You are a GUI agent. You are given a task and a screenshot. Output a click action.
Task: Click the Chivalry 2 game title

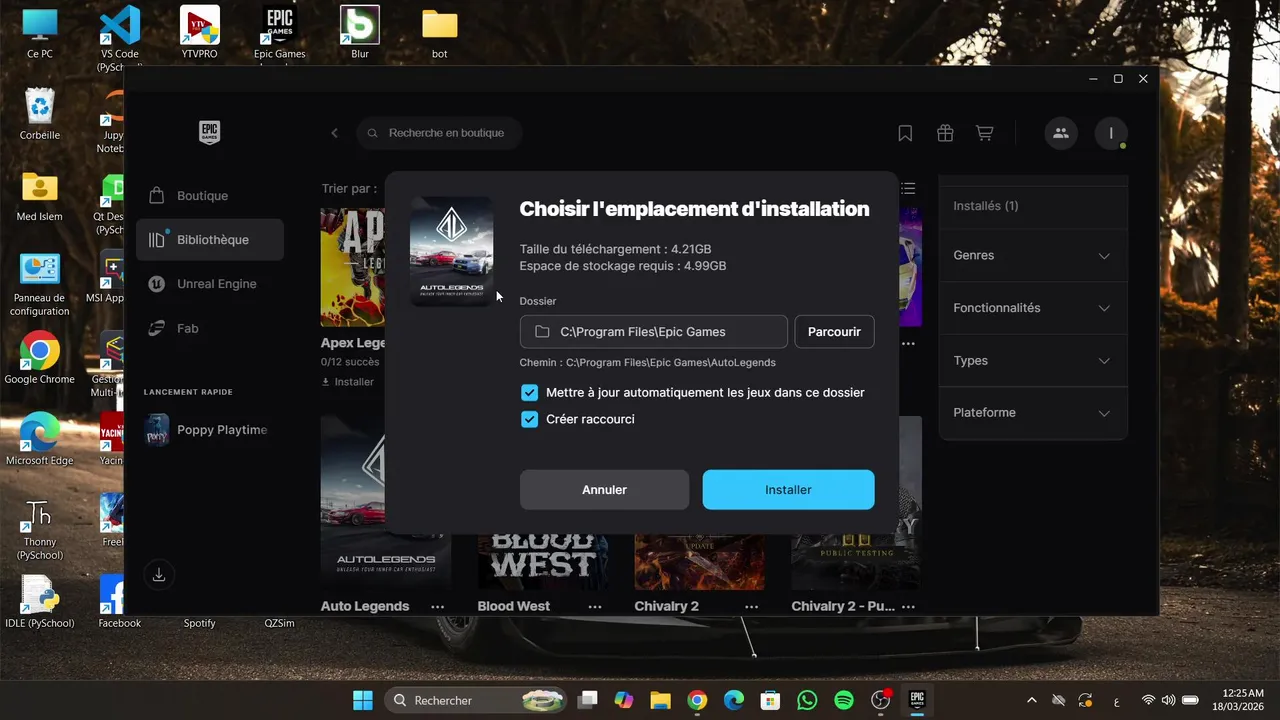coord(667,606)
